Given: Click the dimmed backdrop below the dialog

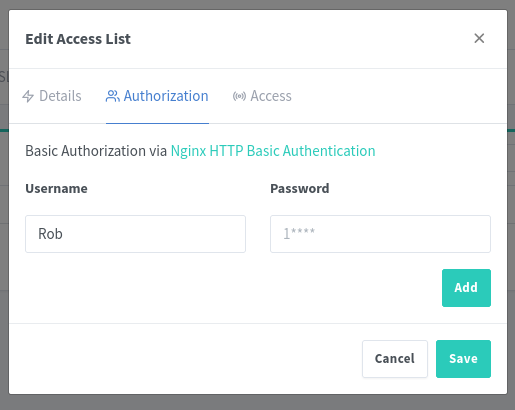Looking at the screenshot, I should pos(257,403).
